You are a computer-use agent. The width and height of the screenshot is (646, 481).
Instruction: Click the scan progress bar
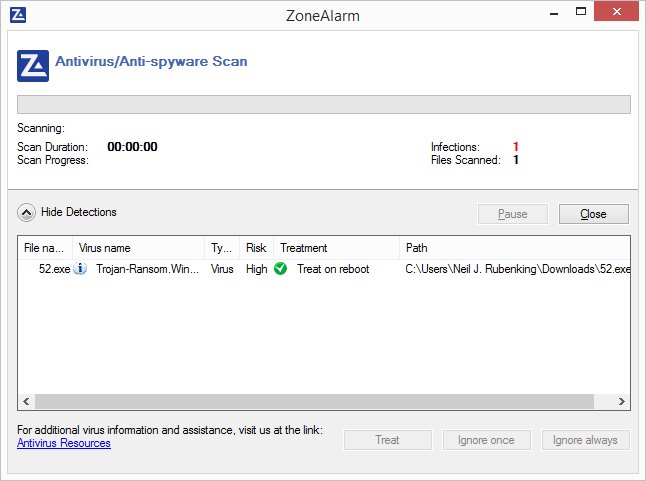point(324,105)
